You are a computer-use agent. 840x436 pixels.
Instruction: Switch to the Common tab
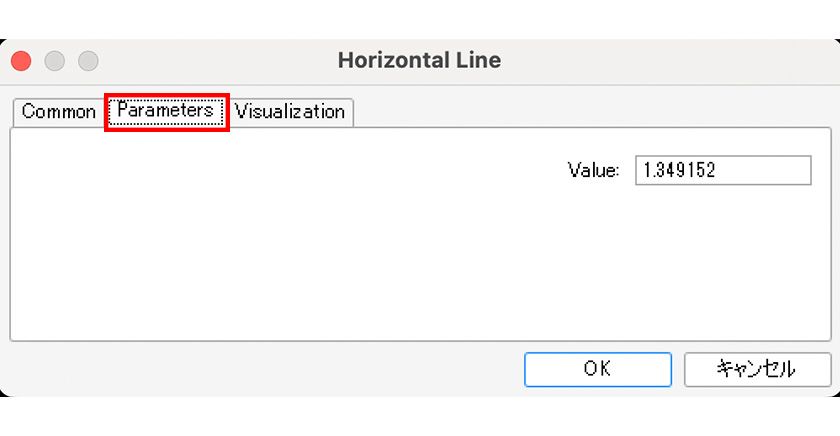(58, 112)
